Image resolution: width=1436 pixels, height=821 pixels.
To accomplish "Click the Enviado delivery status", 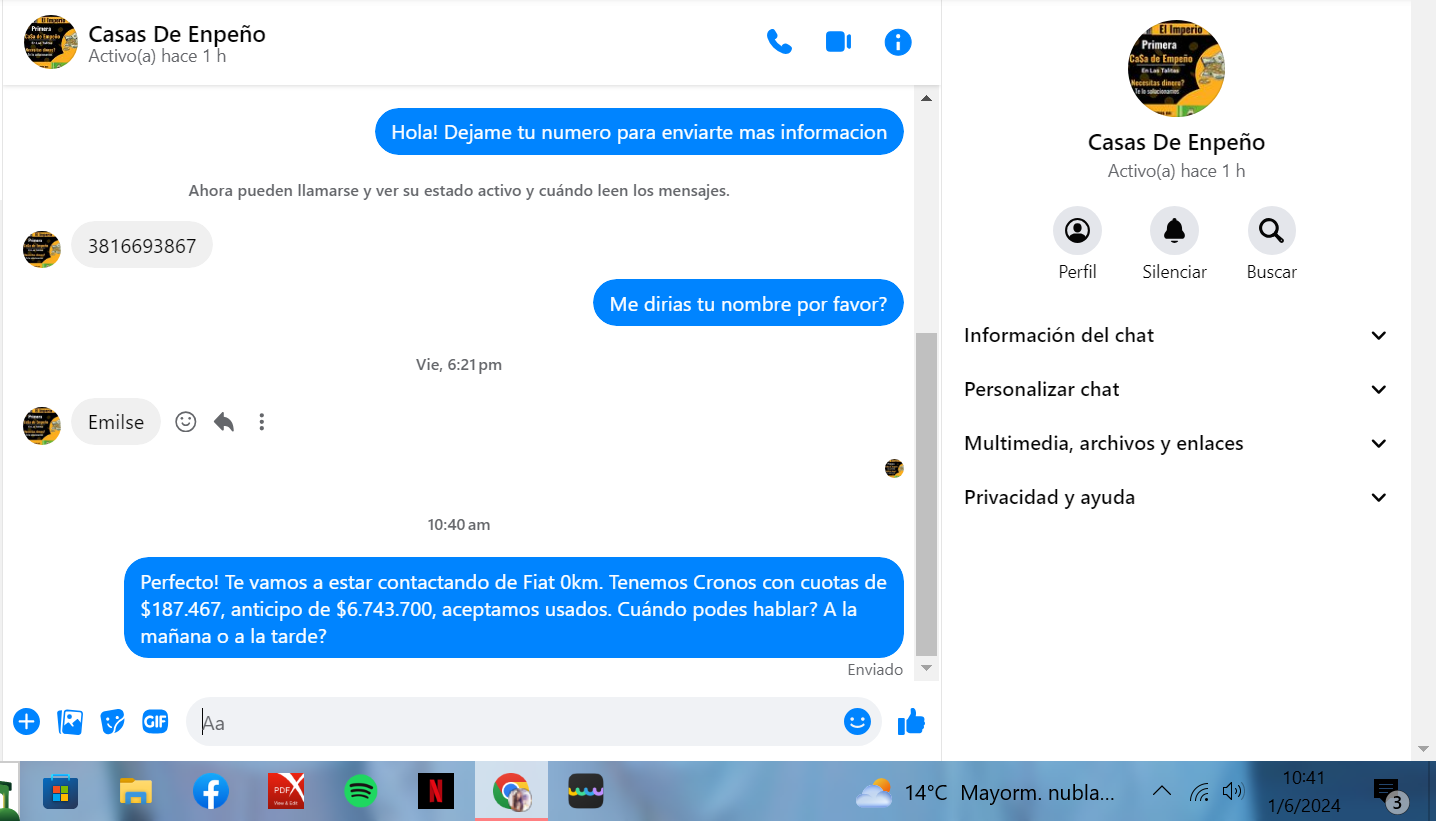I will pyautogui.click(x=875, y=670).
